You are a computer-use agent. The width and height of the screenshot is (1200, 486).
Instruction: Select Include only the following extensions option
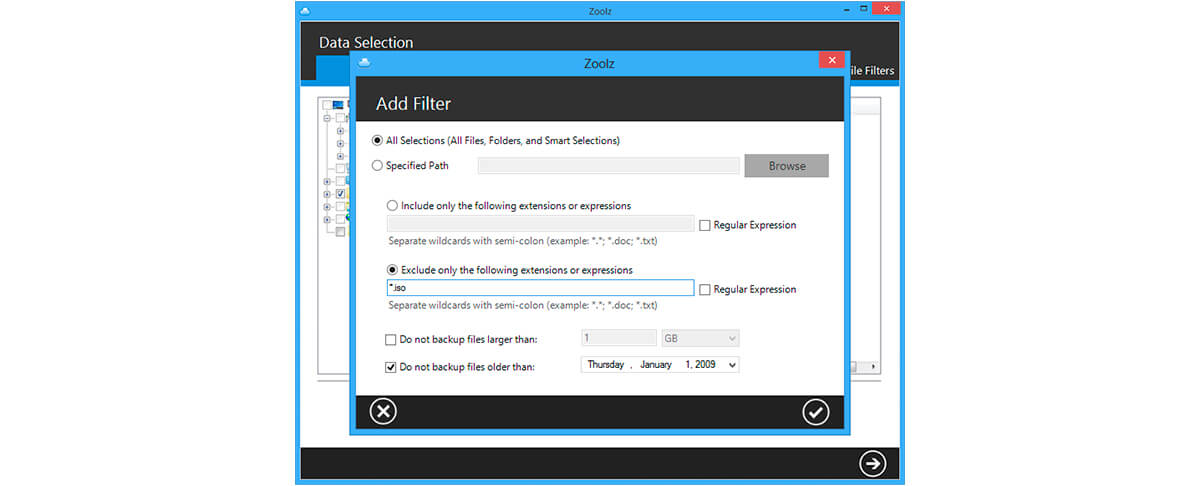pyautogui.click(x=392, y=206)
